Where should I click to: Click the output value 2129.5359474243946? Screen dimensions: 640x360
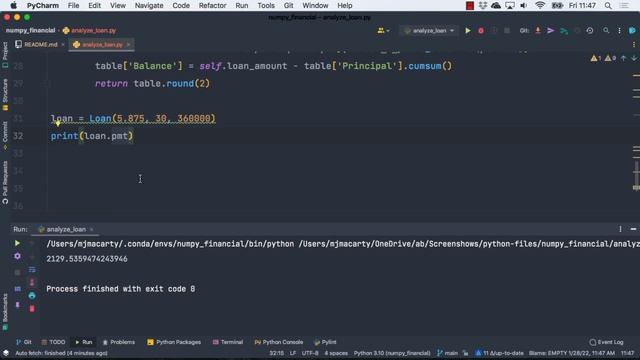(87, 259)
